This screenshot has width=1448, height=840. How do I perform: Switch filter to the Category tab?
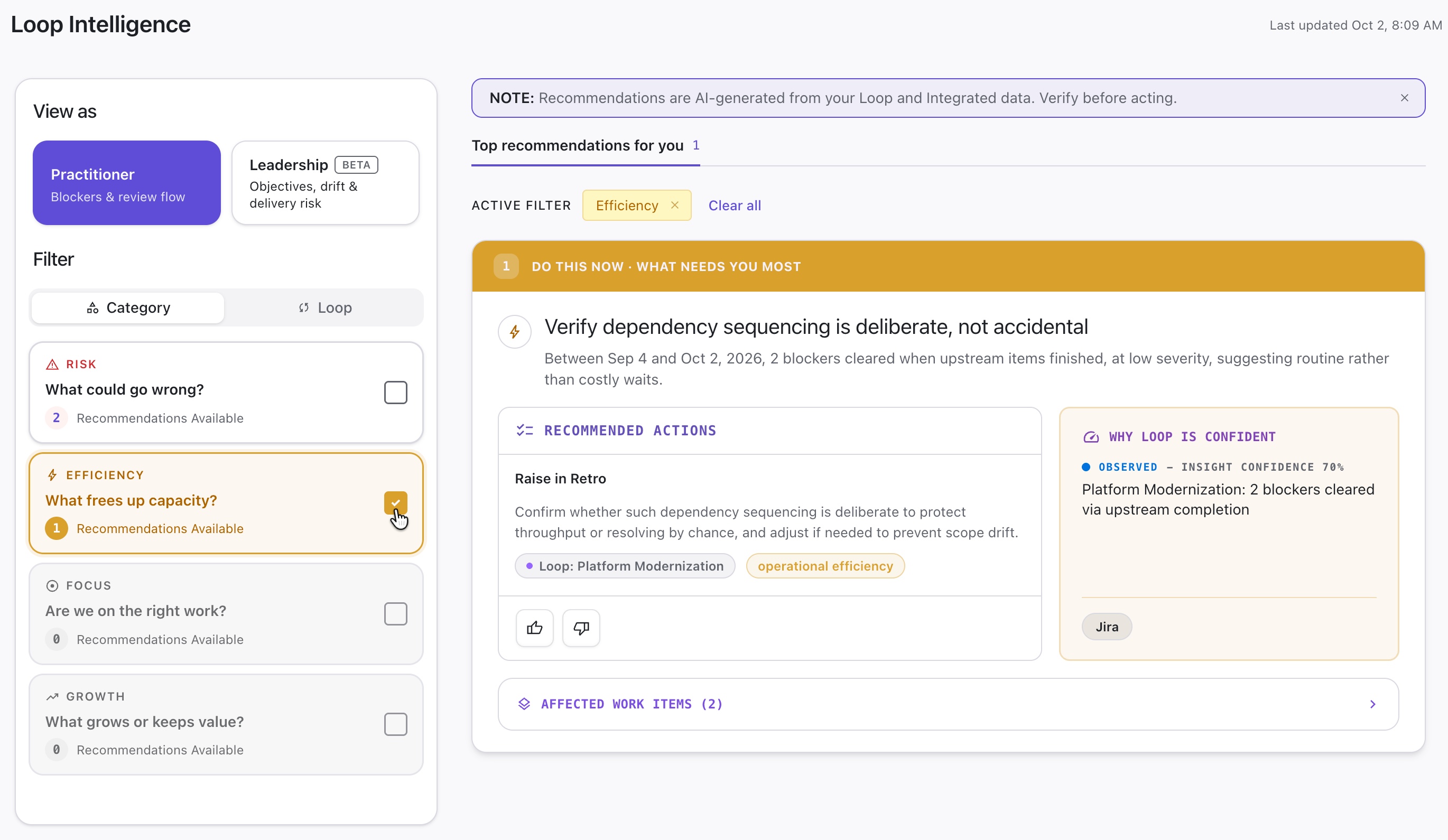point(127,308)
